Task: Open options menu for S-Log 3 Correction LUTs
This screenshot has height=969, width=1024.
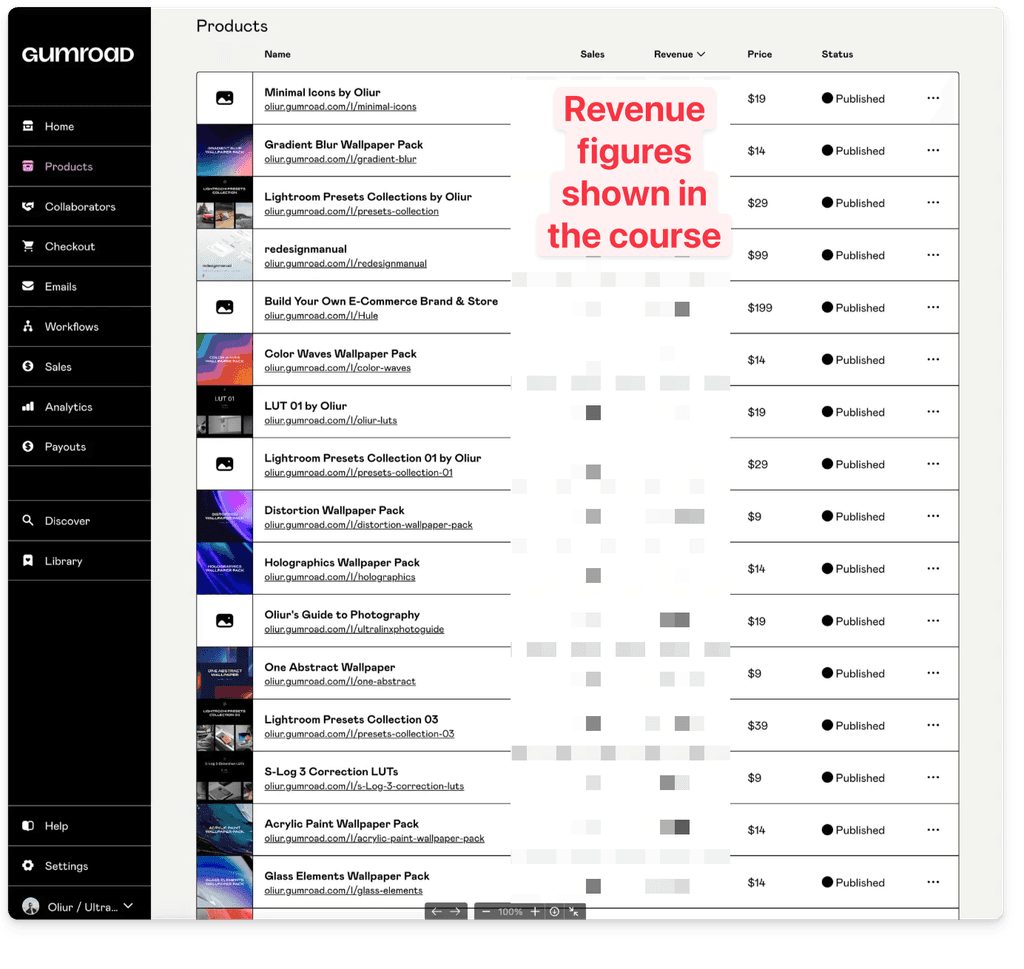Action: 933,777
